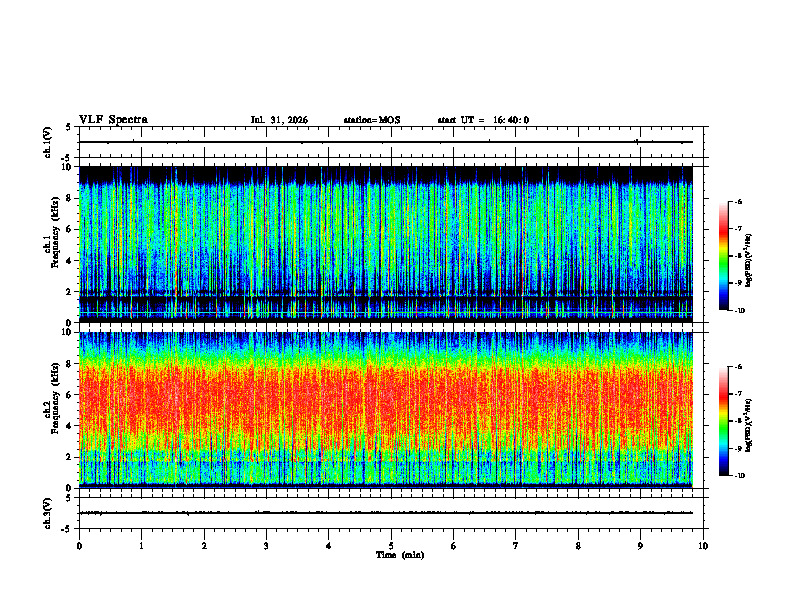The image size is (792, 612).
Task: Click the "VLF Spectra" title text
Action: coord(113,120)
